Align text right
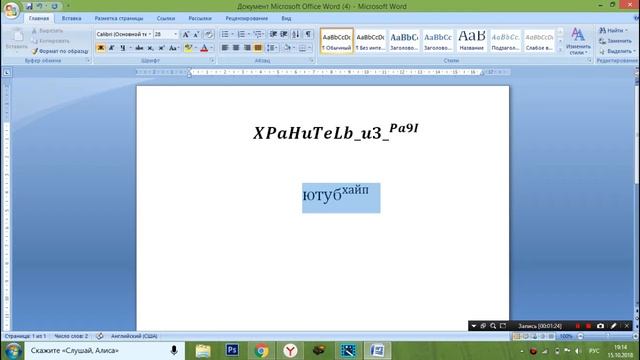Viewport: 640px width, 360px height. click(247, 48)
